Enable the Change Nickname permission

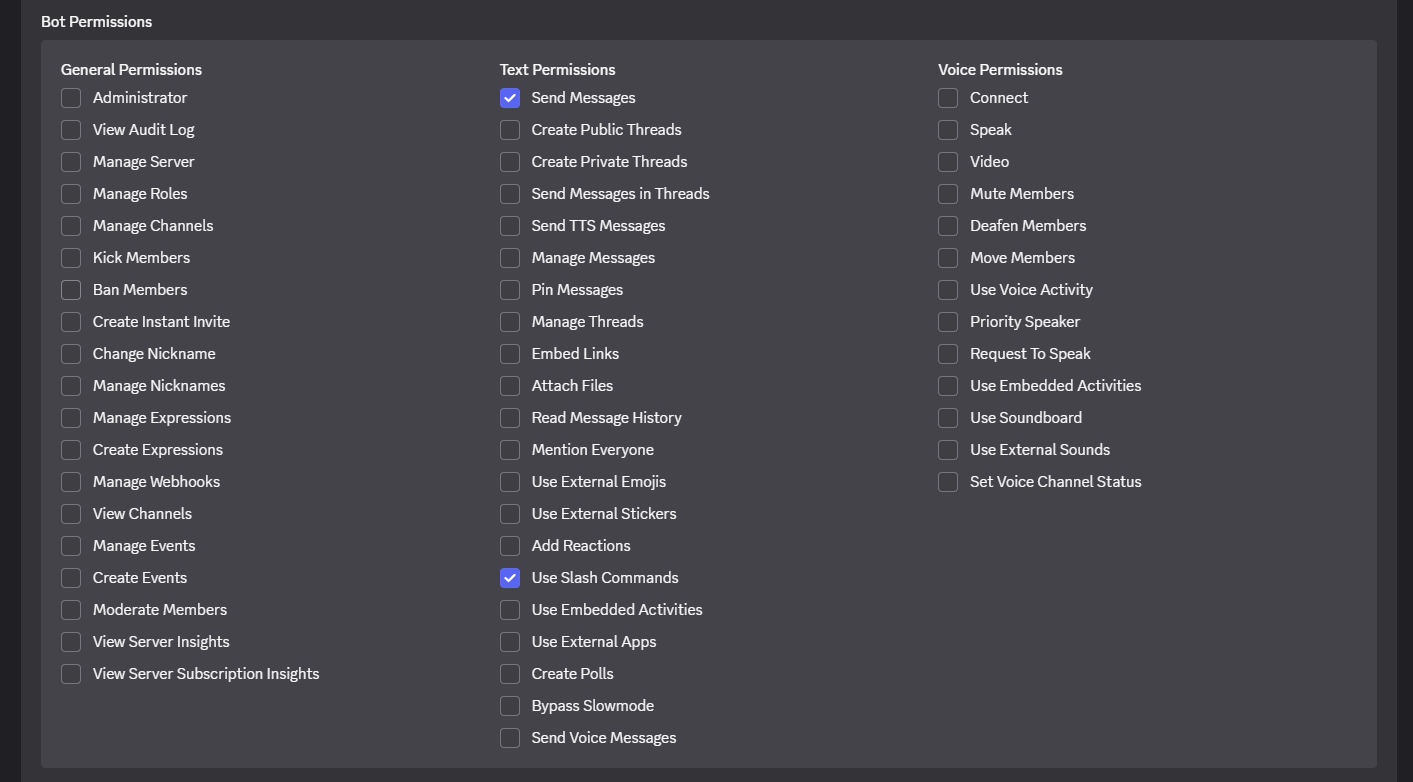pyautogui.click(x=71, y=353)
